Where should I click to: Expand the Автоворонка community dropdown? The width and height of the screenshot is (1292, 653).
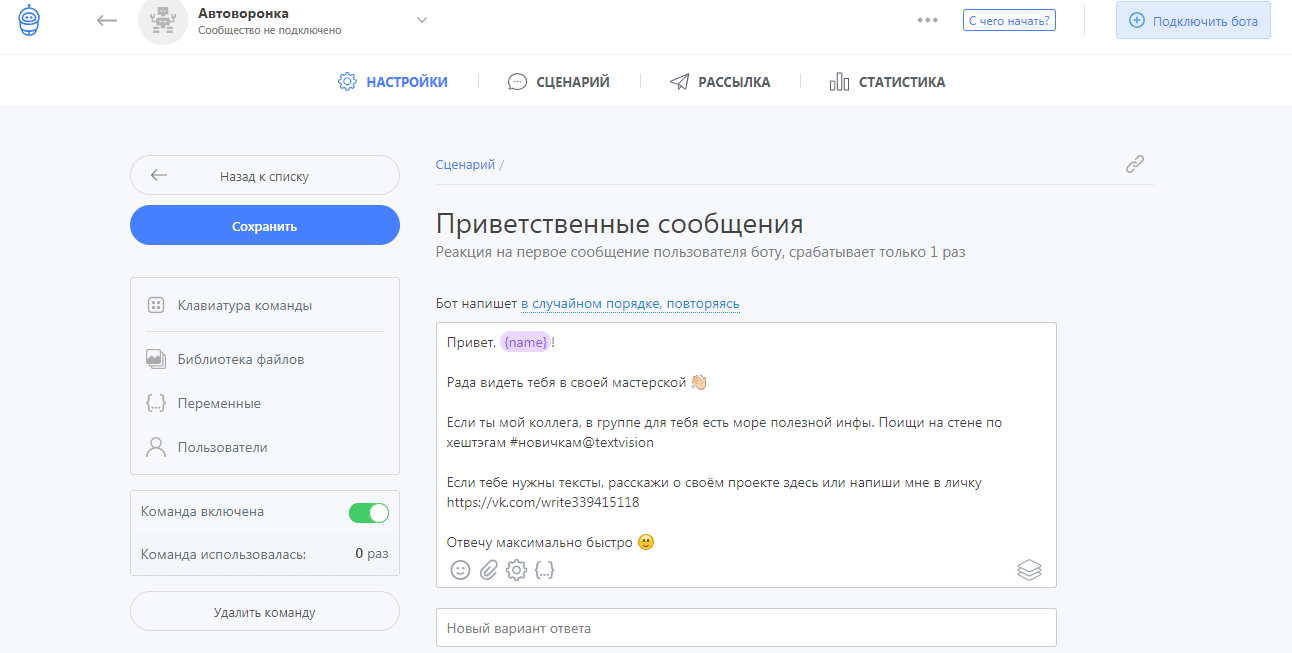pos(421,18)
